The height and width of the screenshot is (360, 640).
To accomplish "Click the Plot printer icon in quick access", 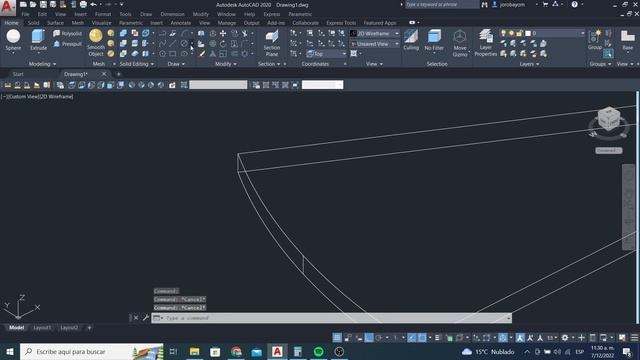I will [83, 4].
